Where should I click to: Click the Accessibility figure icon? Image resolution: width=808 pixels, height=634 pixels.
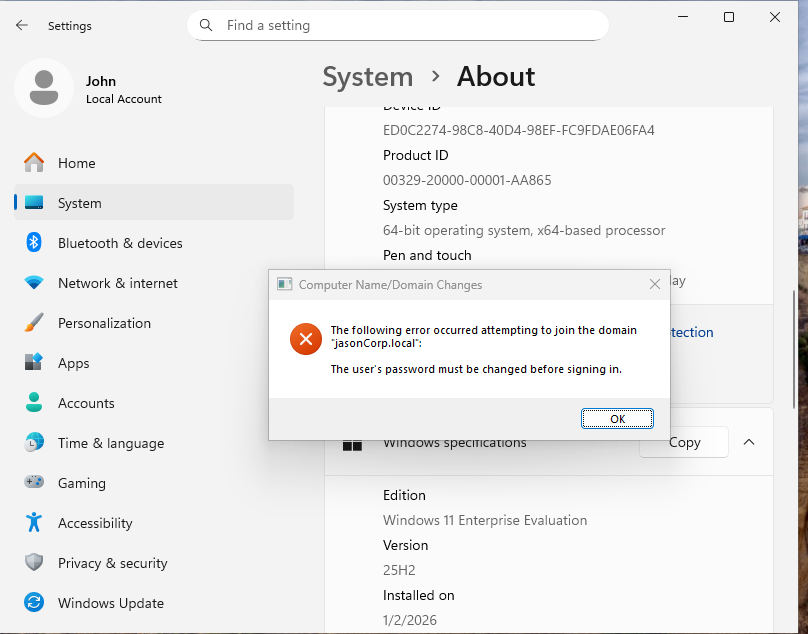(34, 523)
